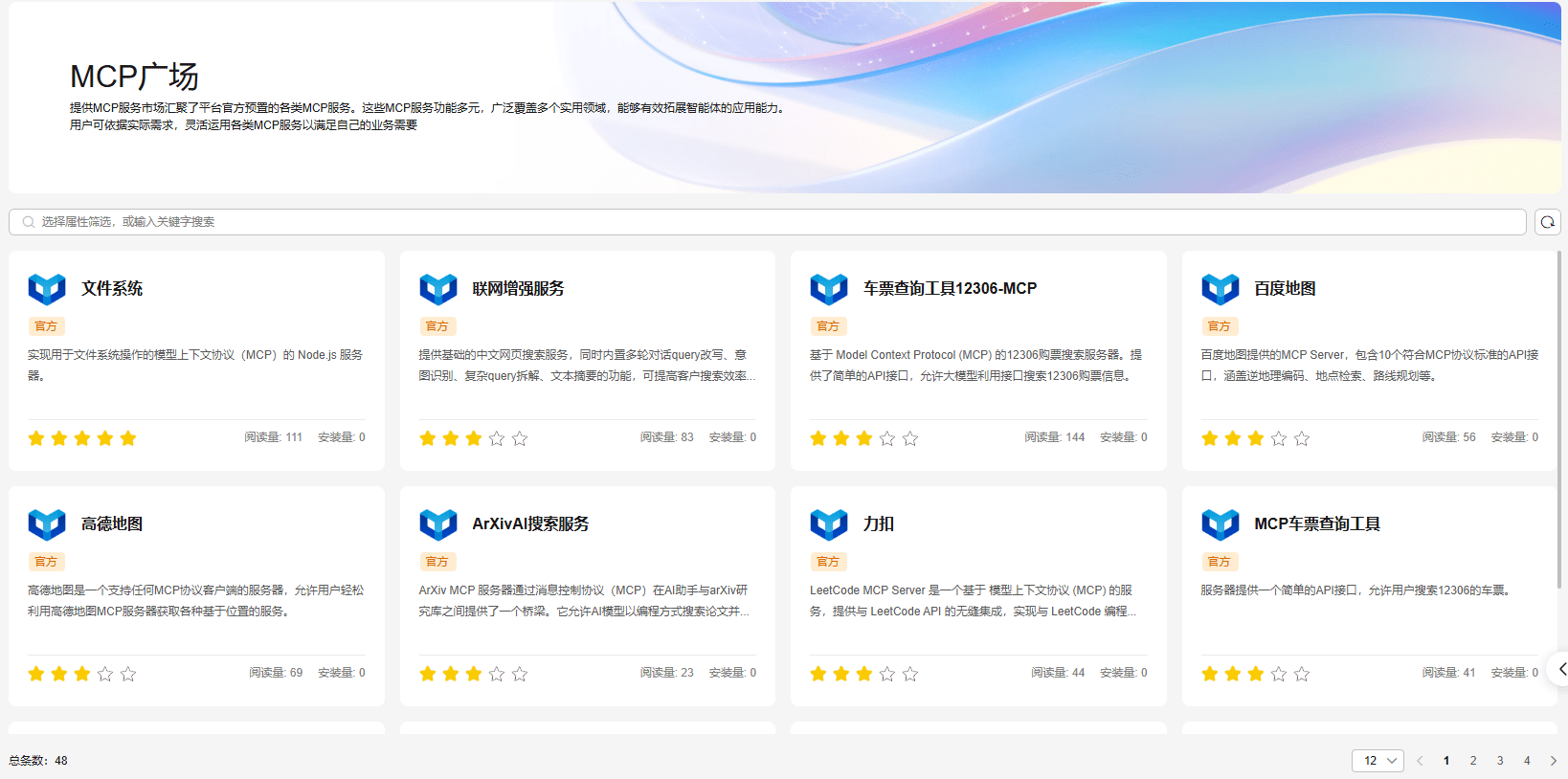Click the ArXivAI搜索服务 card logo icon
Screen dimensions: 1568x779
click(x=438, y=523)
